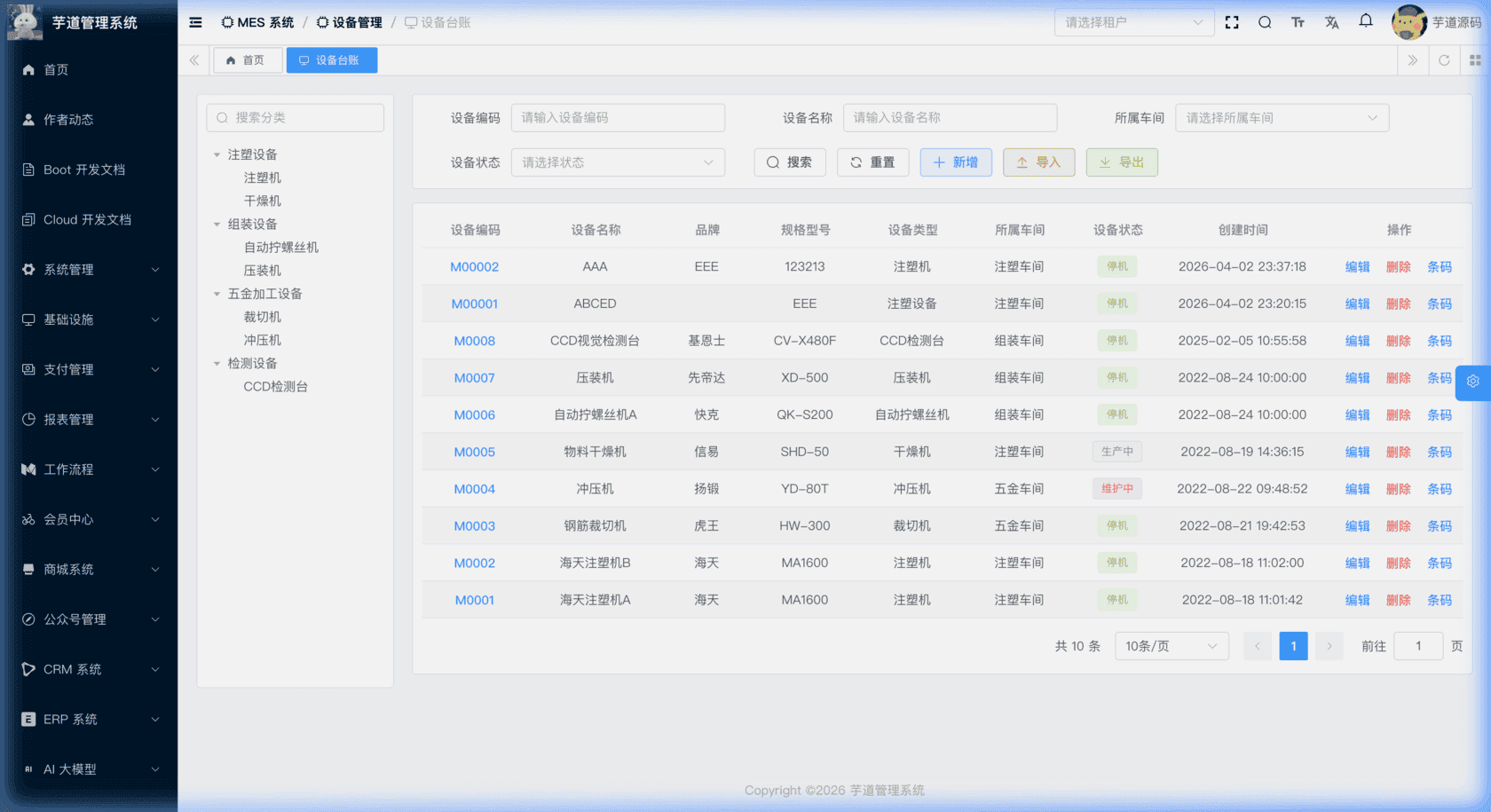This screenshot has height=812, width=1491.
Task: Switch to the 首页 tab
Action: 248,59
